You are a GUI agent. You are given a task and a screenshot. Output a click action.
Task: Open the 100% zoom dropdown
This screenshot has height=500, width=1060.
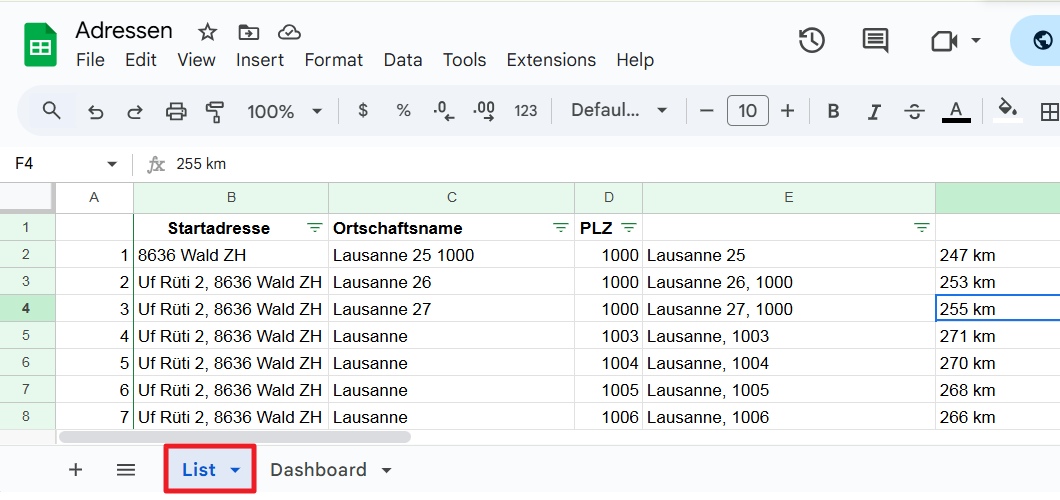[x=285, y=111]
